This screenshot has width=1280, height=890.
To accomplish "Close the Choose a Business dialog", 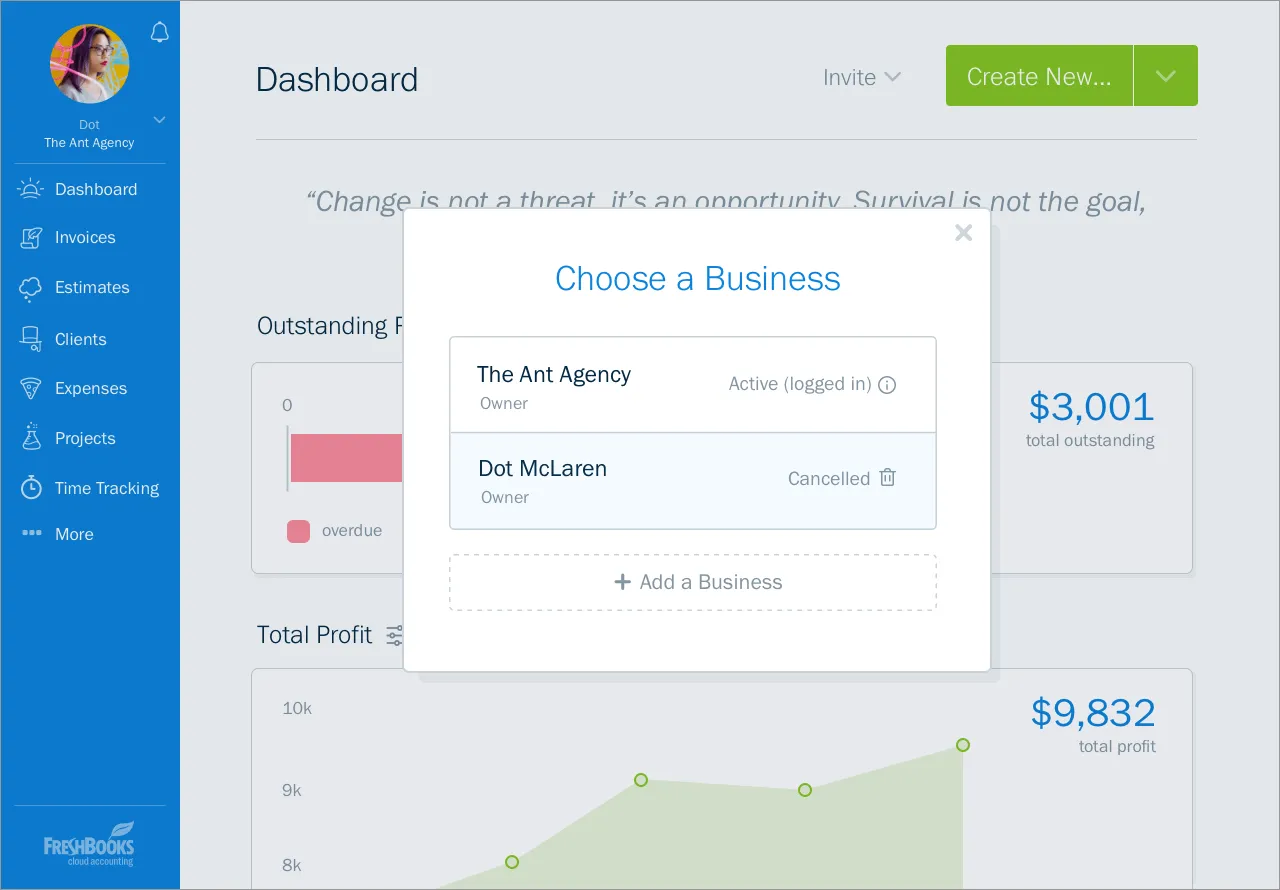I will coord(963,233).
